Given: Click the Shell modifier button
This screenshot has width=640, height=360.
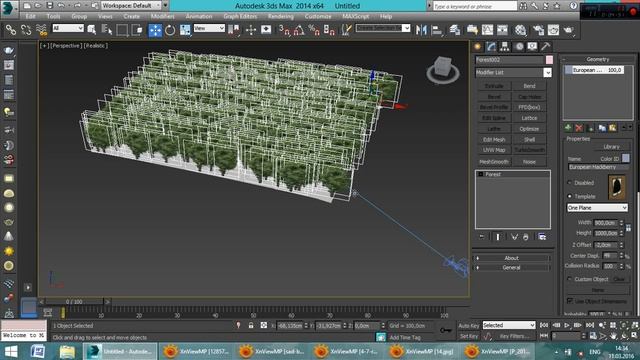Looking at the screenshot, I should pos(529,140).
